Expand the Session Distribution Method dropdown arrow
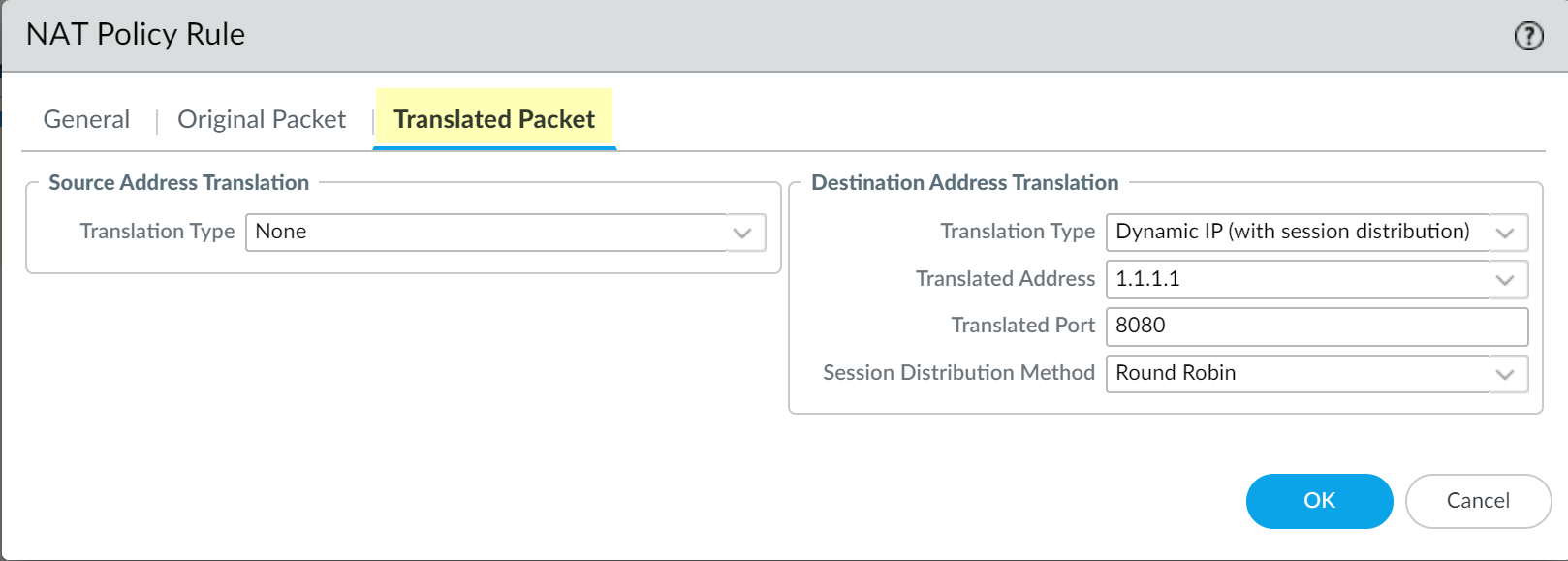1568x561 pixels. [x=1505, y=374]
